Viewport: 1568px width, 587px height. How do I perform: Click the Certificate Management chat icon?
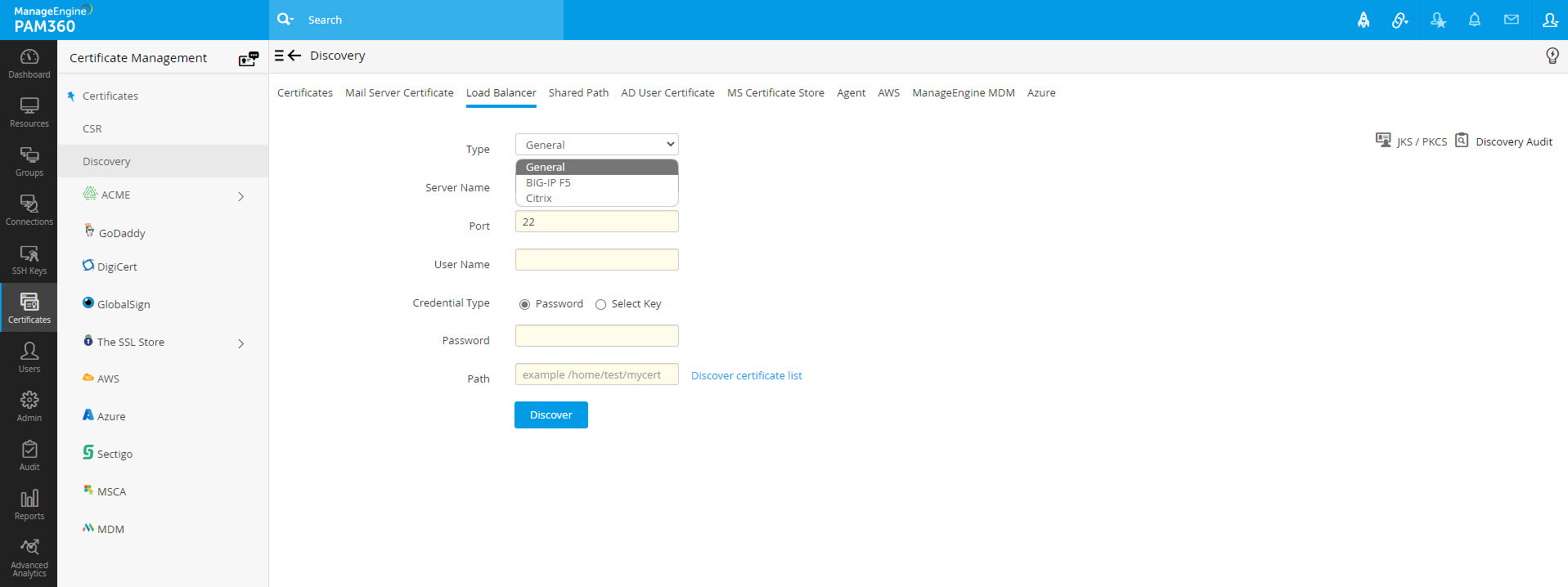tap(248, 58)
